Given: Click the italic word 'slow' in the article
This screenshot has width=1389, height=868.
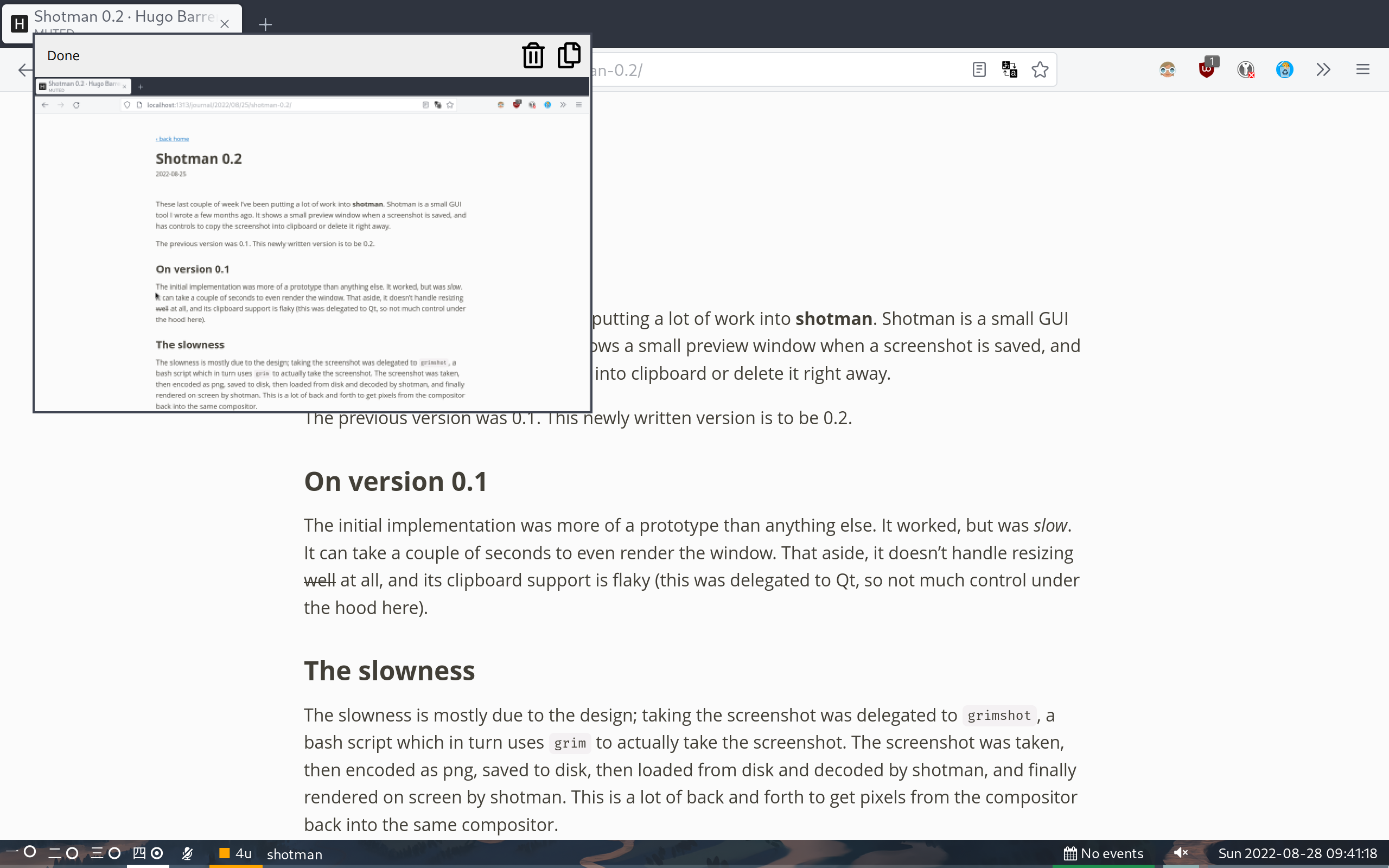Looking at the screenshot, I should [x=1050, y=525].
